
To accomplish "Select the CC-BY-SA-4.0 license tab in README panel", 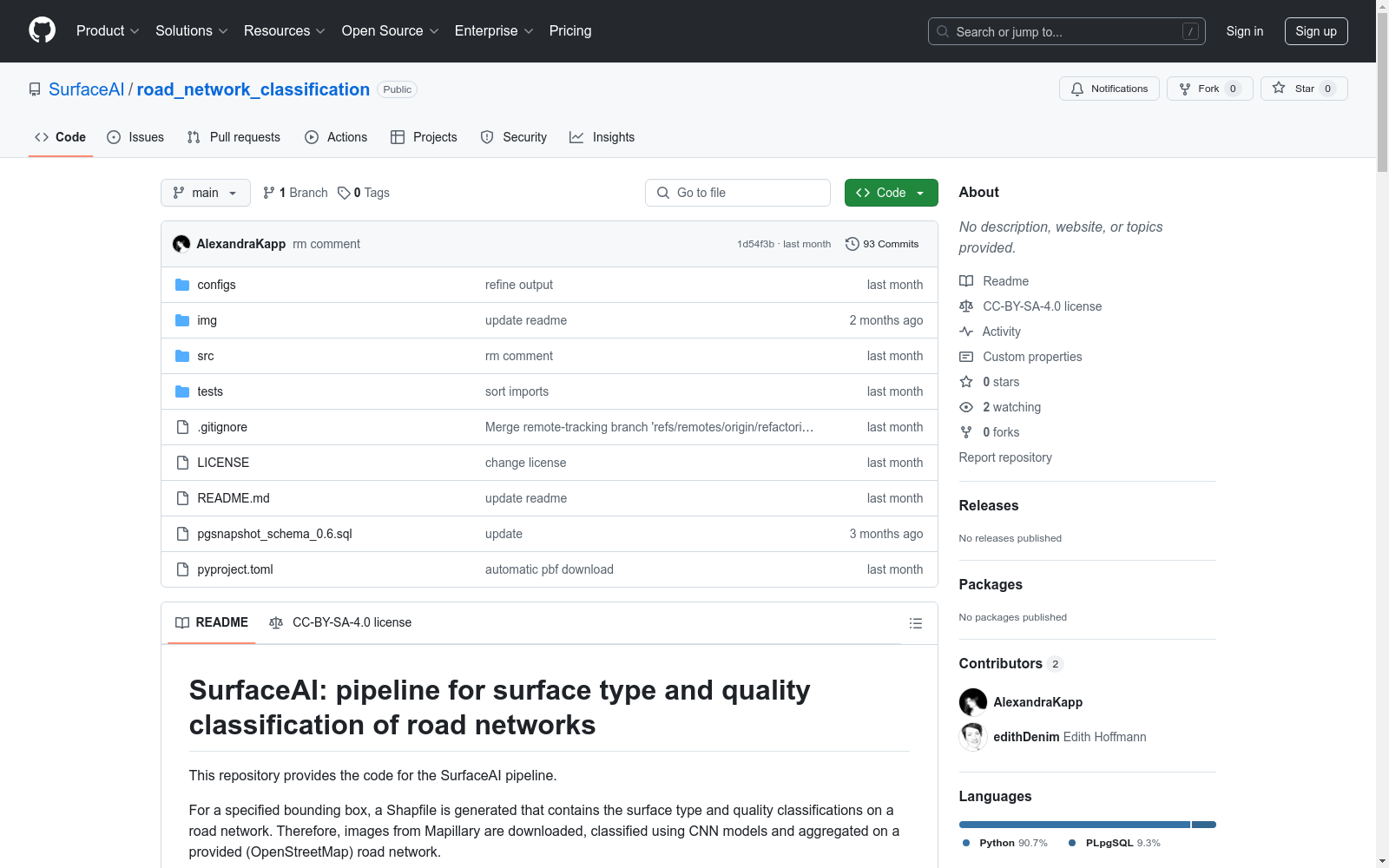I will (x=340, y=622).
